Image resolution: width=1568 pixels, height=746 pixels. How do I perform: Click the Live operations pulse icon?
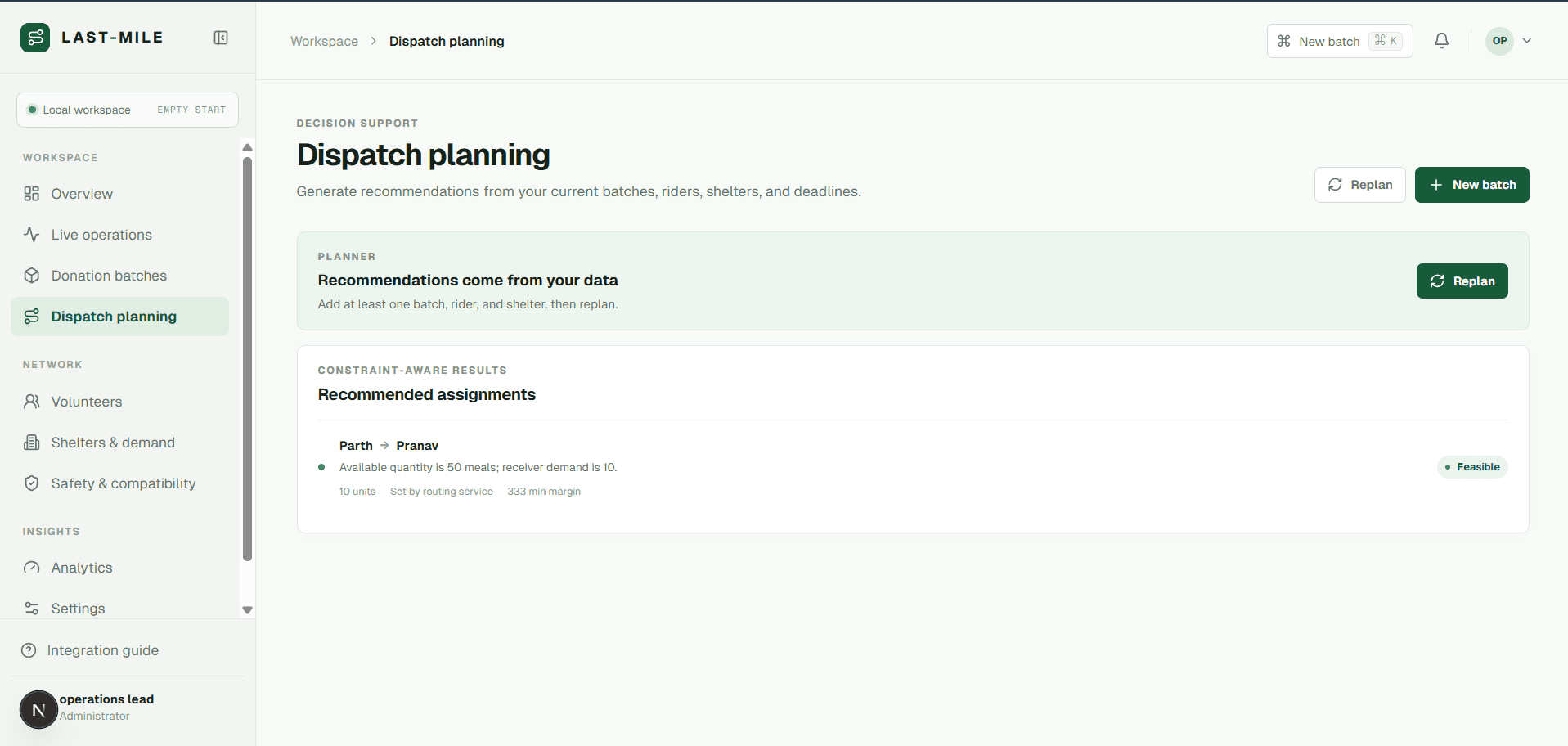pyautogui.click(x=32, y=235)
